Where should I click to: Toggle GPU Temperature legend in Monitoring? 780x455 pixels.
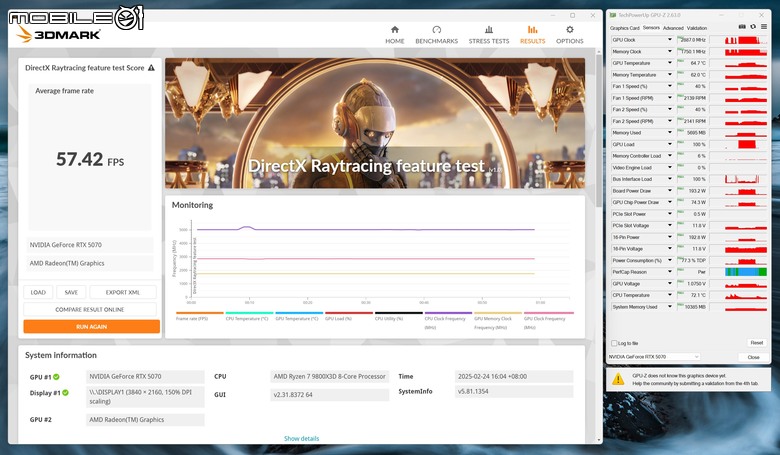click(299, 316)
